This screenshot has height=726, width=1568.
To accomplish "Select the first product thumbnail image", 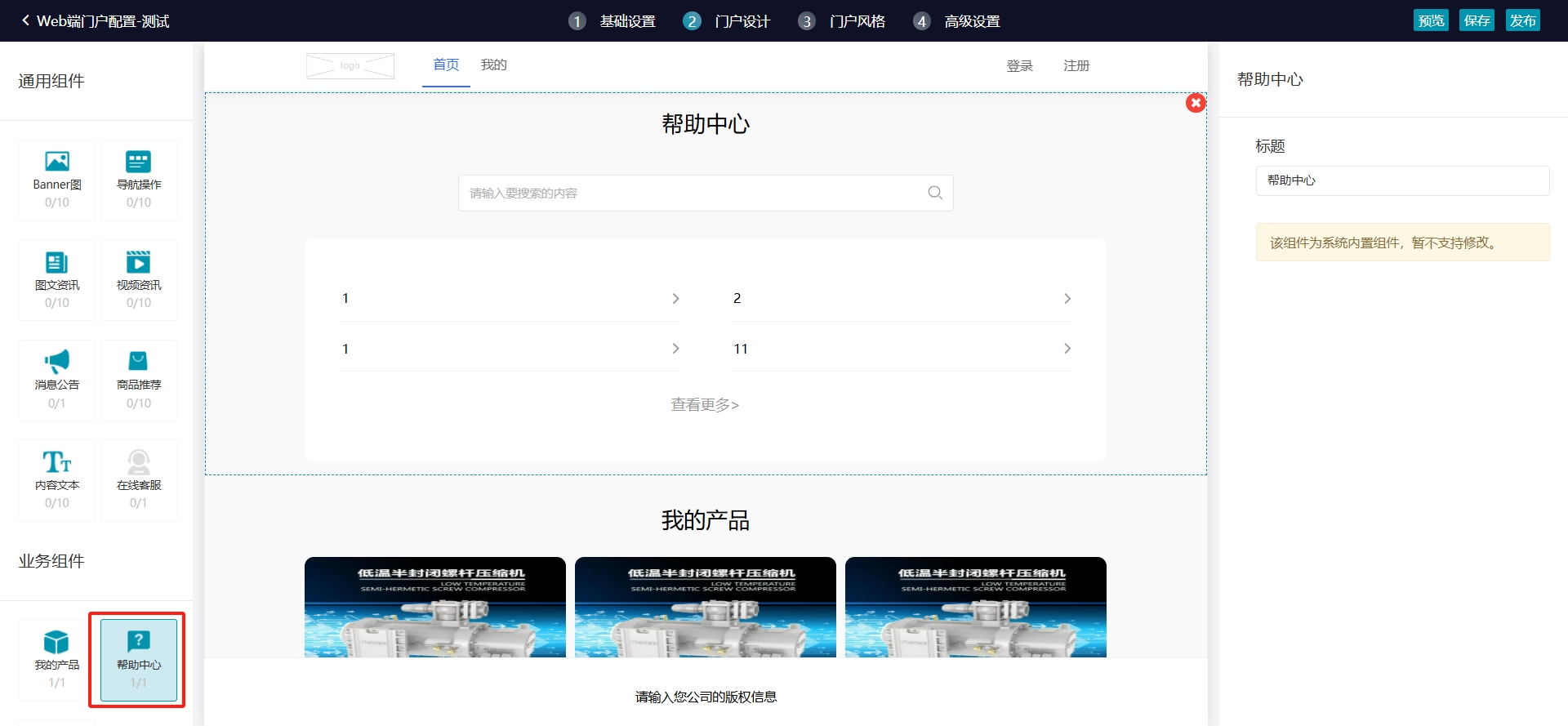I will click(435, 608).
